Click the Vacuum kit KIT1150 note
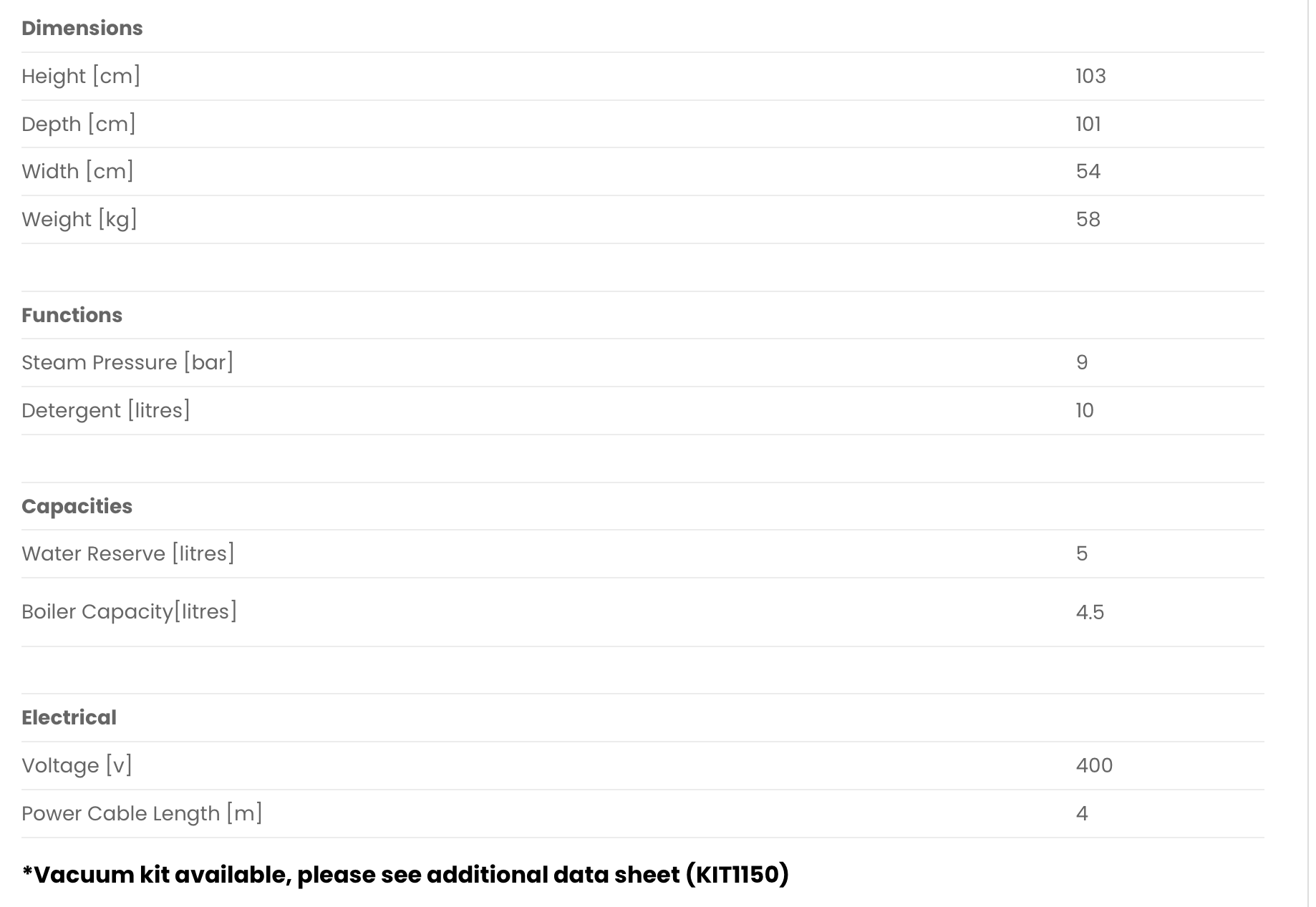 [x=405, y=875]
